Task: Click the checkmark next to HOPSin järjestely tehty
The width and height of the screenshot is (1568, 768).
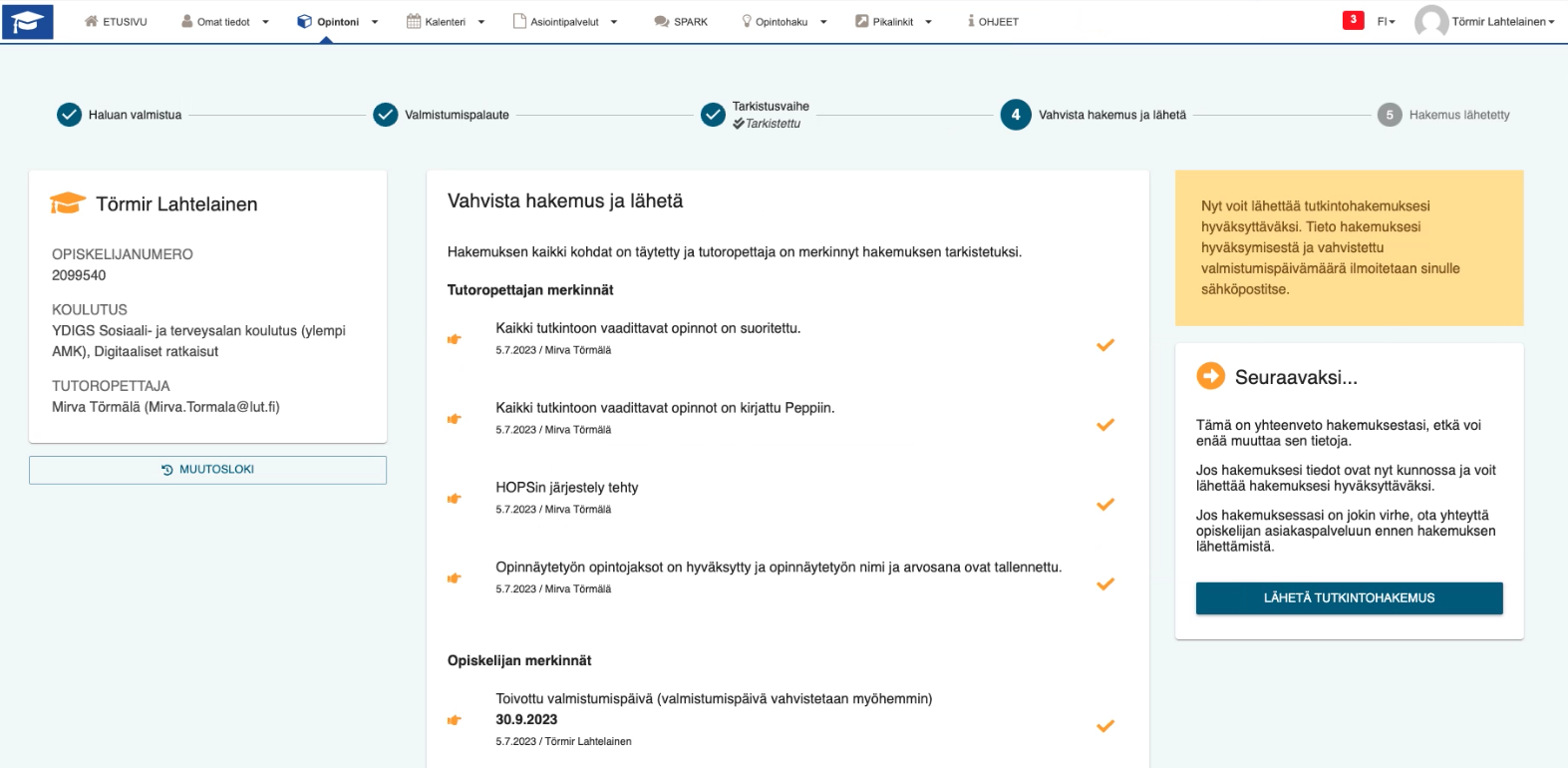Action: (1104, 505)
